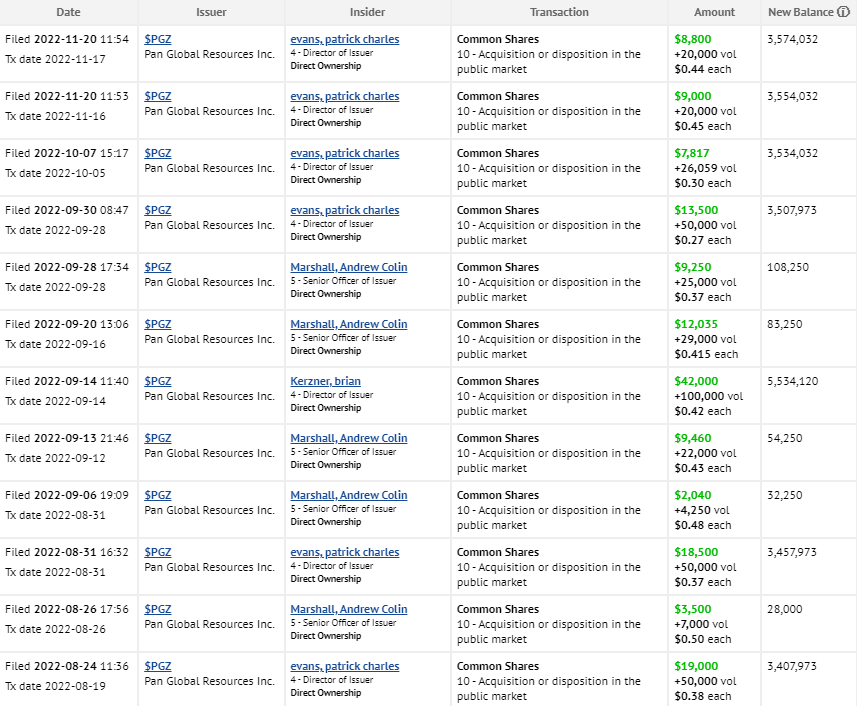Screen dimensions: 857x706
Task: Open Marshall, Andrew Colin filed 2022-09-28
Action: point(349,267)
